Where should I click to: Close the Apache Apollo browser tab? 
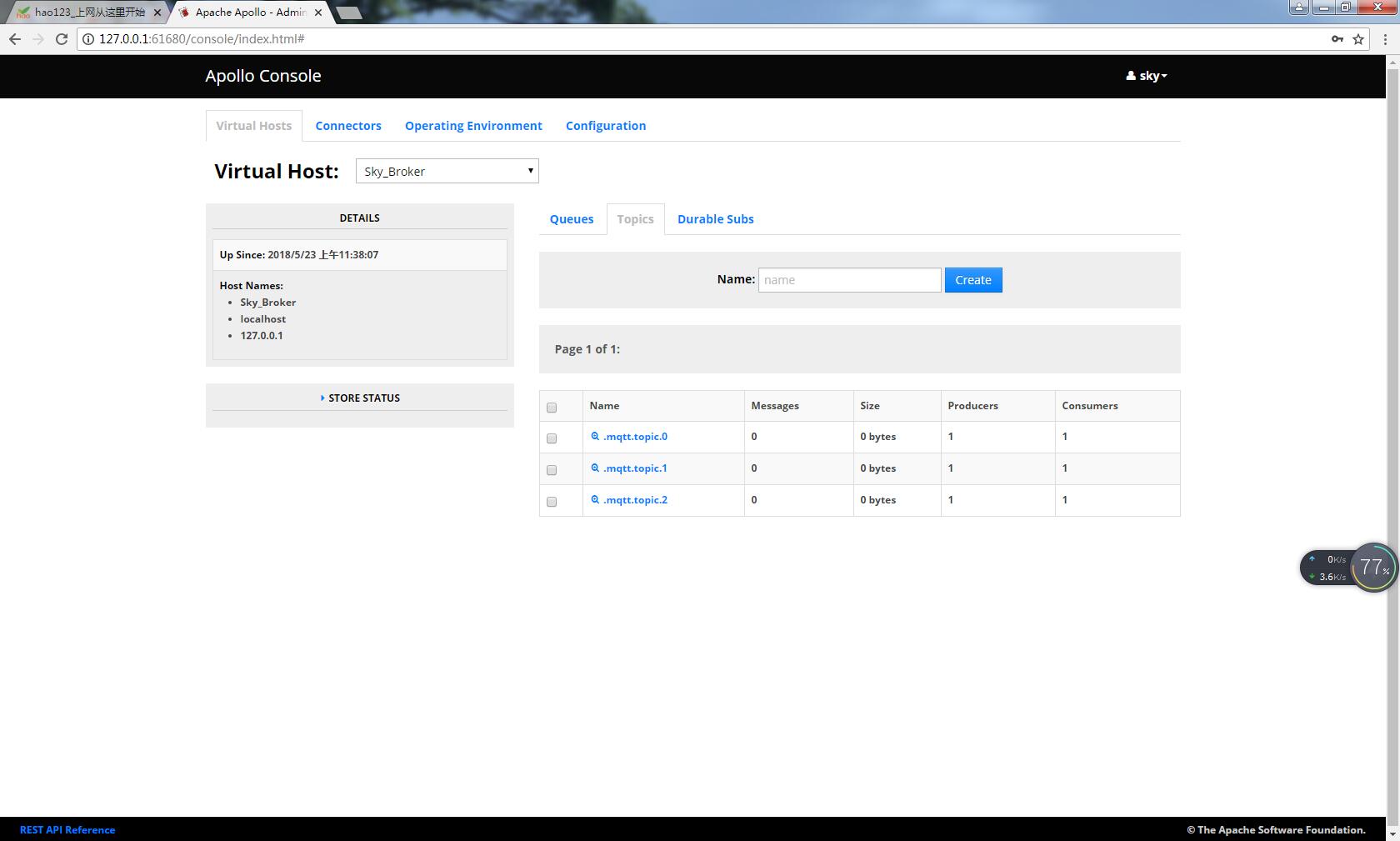pyautogui.click(x=317, y=13)
